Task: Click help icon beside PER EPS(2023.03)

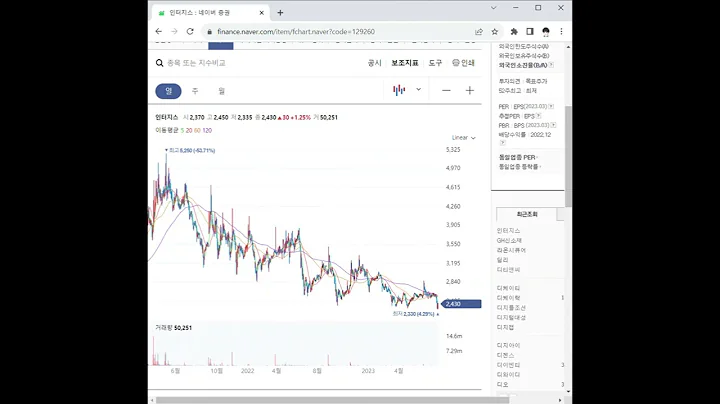Action: click(551, 107)
